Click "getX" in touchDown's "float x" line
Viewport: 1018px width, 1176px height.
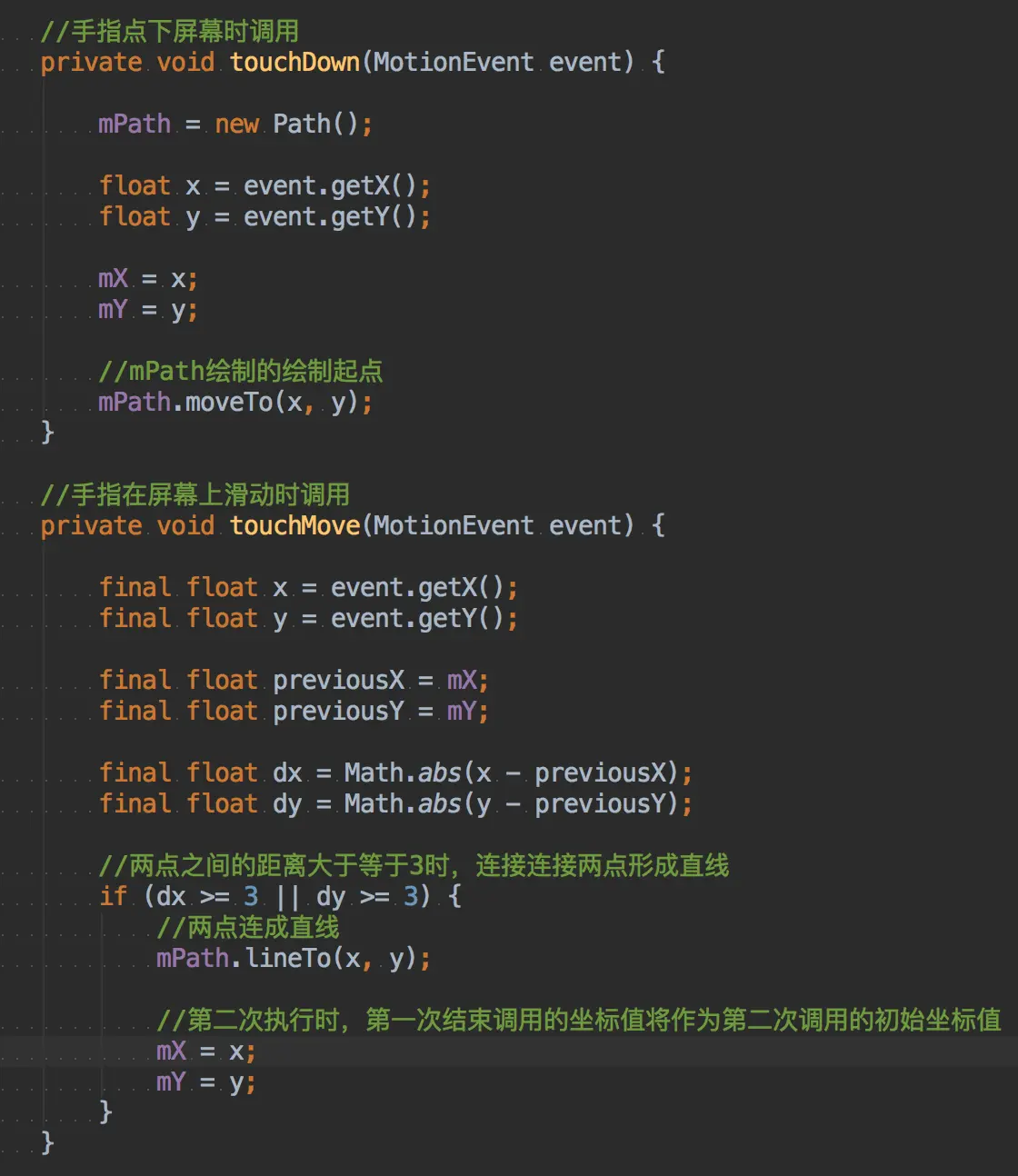pos(360,185)
